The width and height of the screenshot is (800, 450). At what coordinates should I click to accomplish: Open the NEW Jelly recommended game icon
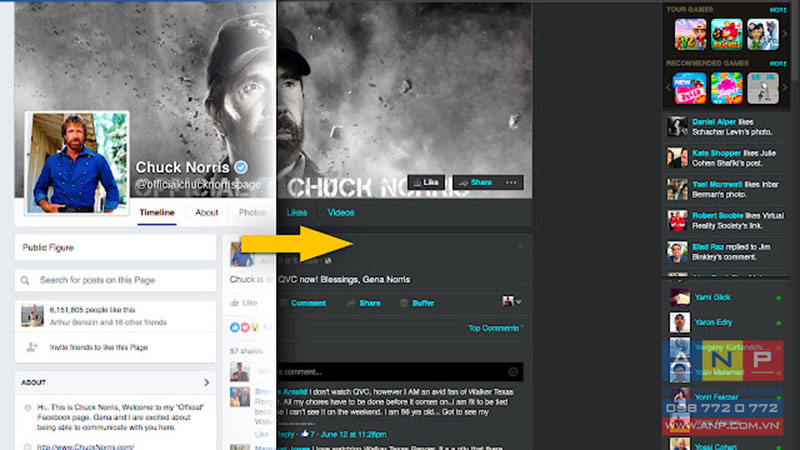(690, 88)
